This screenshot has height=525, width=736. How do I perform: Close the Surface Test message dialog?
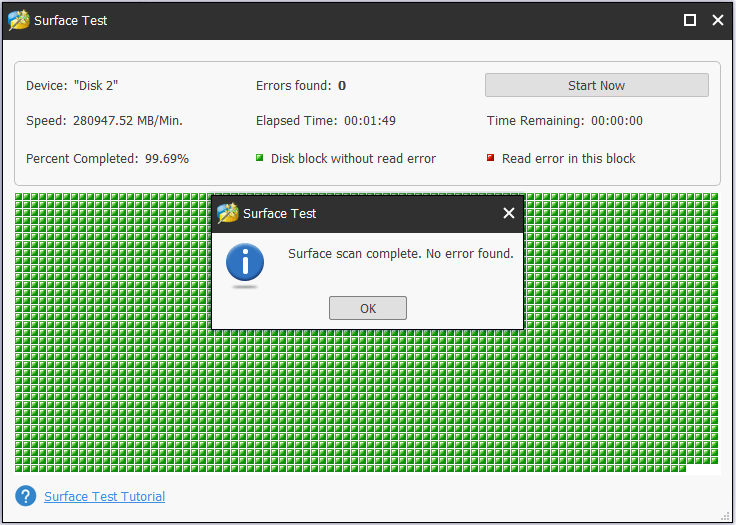pos(509,213)
